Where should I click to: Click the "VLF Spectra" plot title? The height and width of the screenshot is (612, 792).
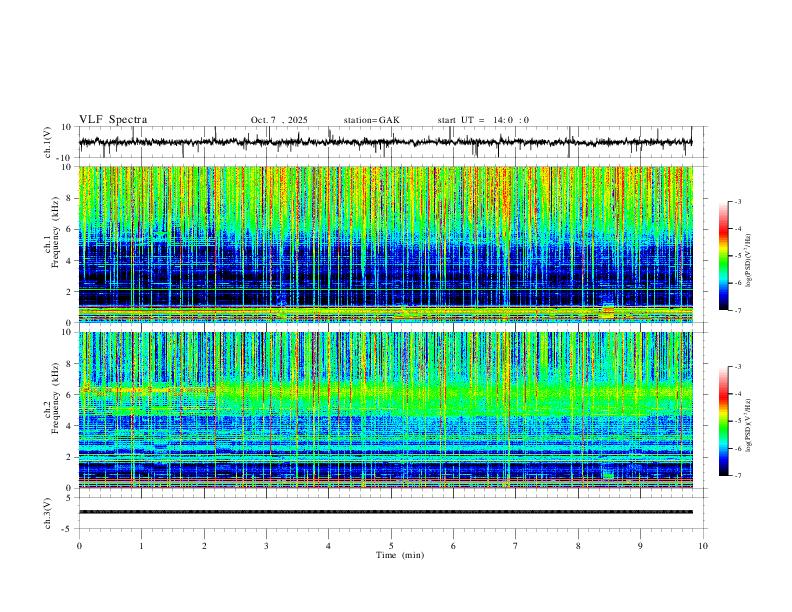tap(113, 120)
